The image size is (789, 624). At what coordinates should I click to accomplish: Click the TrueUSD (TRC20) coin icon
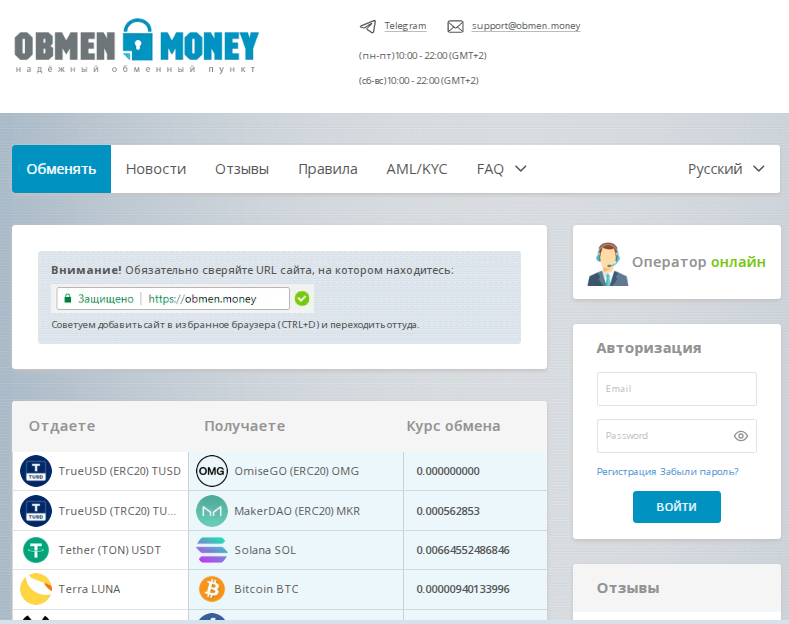point(36,511)
